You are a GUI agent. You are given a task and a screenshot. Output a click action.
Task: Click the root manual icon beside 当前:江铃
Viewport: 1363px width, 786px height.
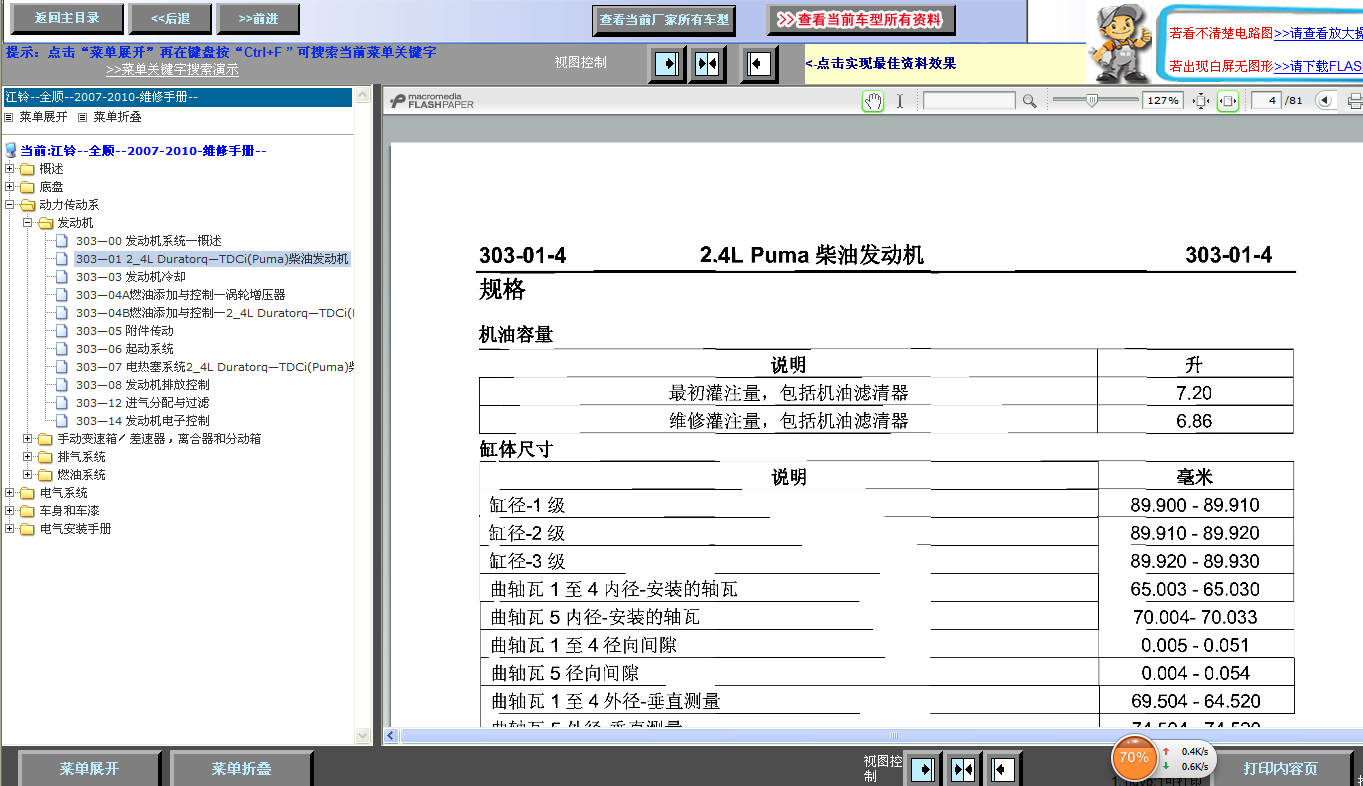11,151
